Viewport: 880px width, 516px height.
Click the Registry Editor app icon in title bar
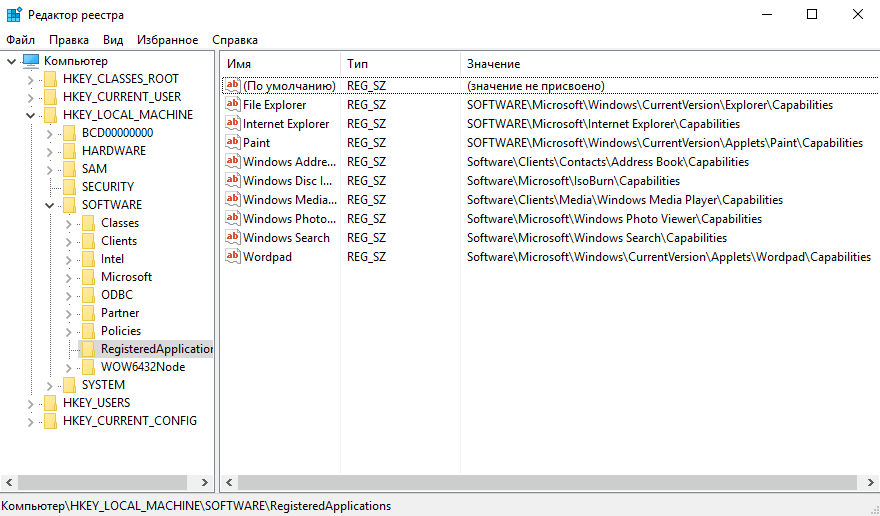point(14,15)
